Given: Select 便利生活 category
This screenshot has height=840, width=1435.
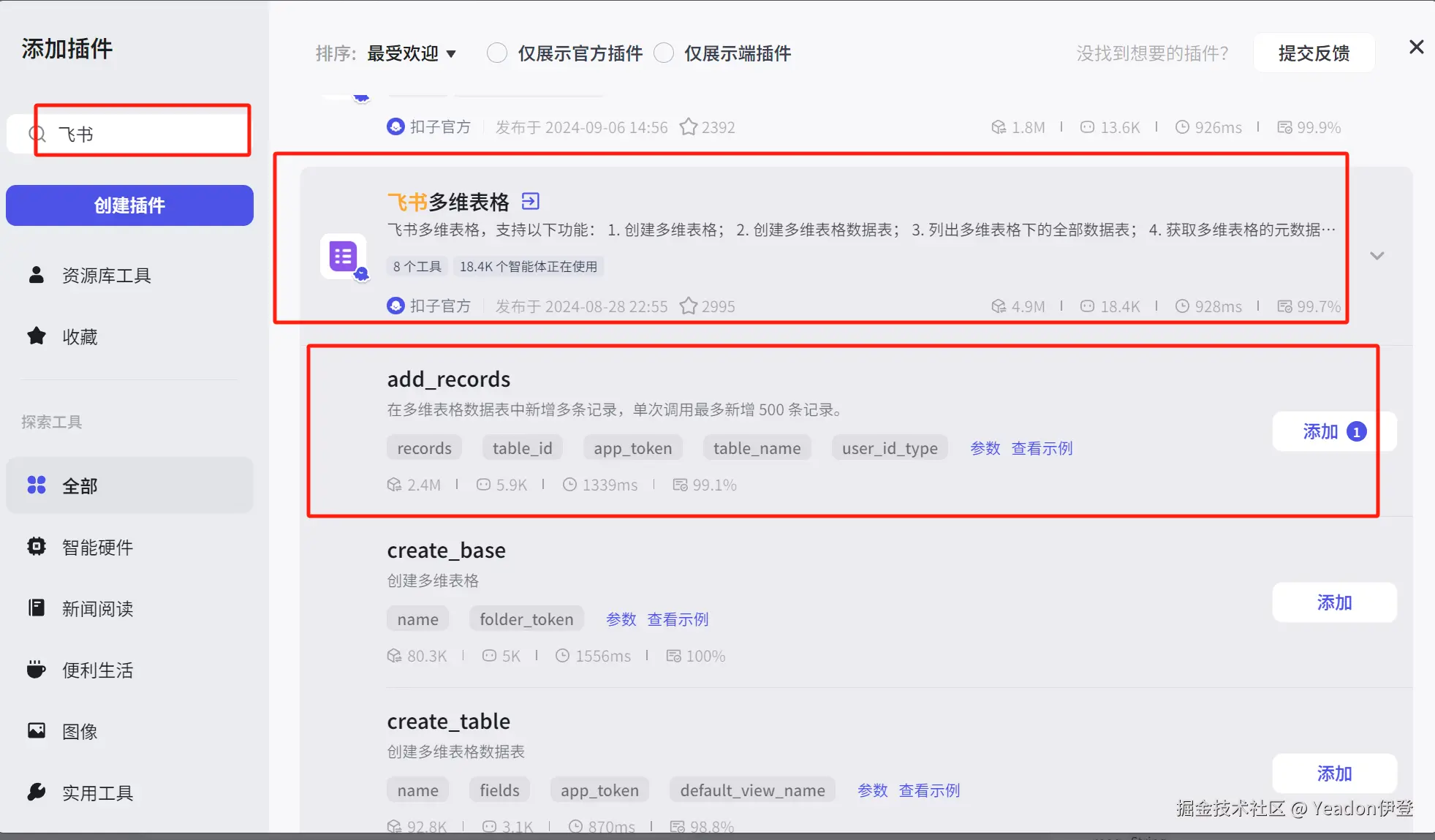Looking at the screenshot, I should 97,670.
